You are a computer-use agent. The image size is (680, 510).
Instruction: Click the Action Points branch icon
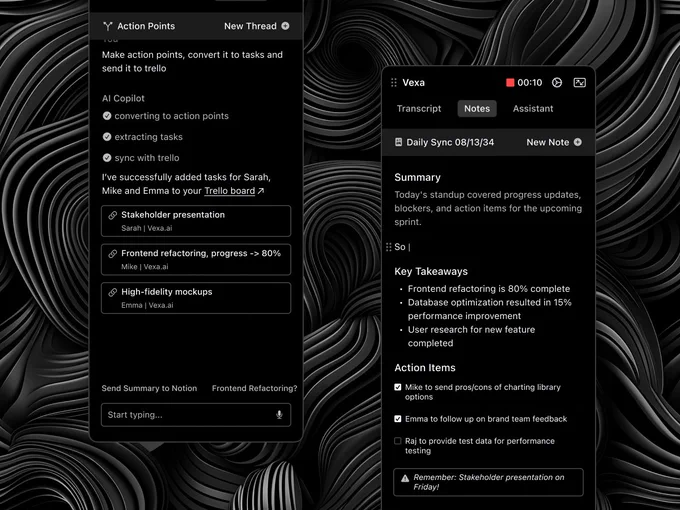[108, 26]
